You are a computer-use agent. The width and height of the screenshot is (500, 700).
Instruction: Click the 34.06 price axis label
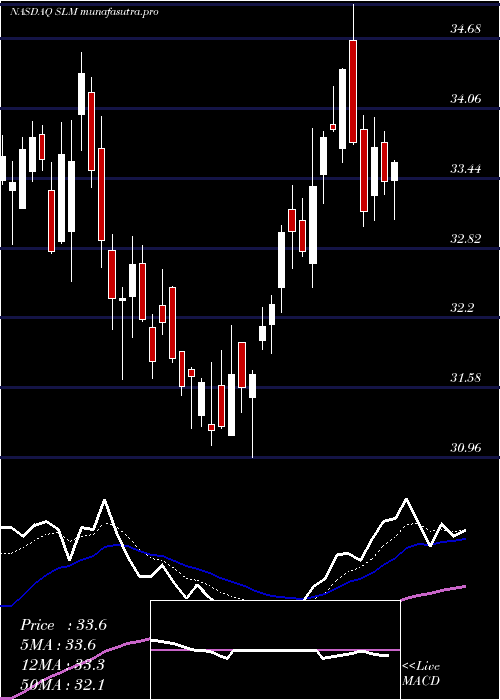[466, 99]
